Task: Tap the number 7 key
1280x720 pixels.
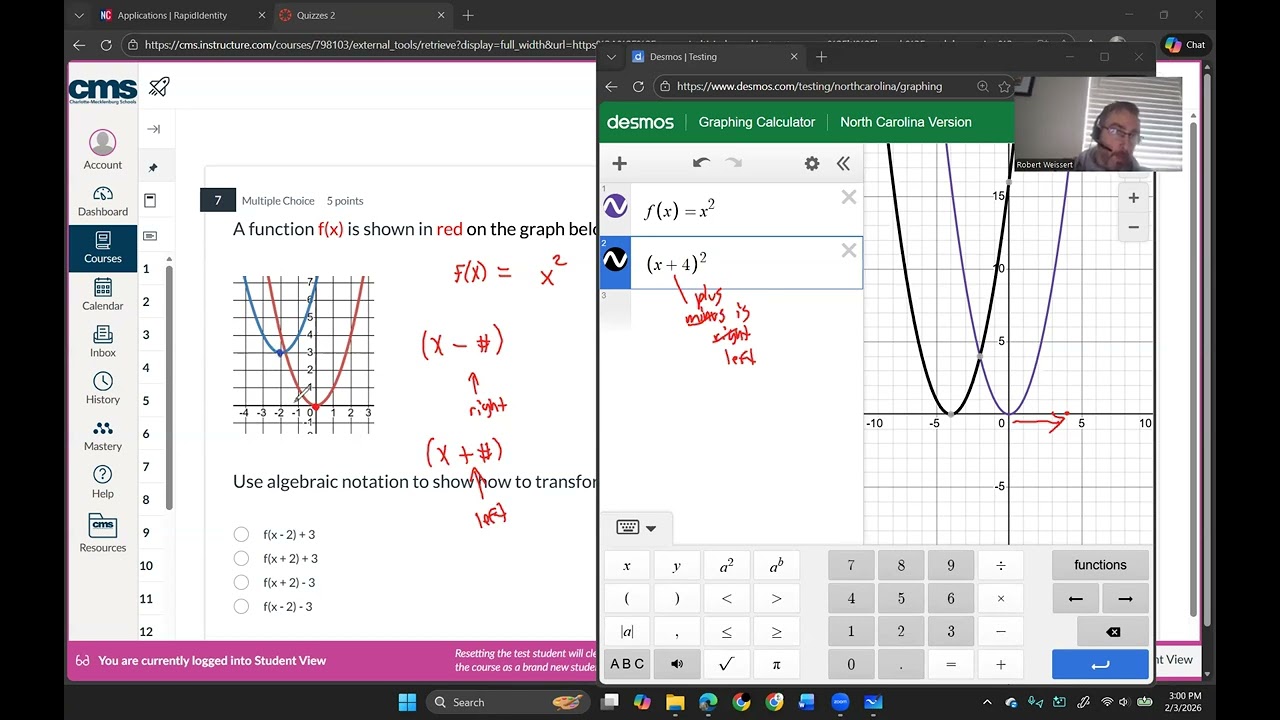Action: 851,566
